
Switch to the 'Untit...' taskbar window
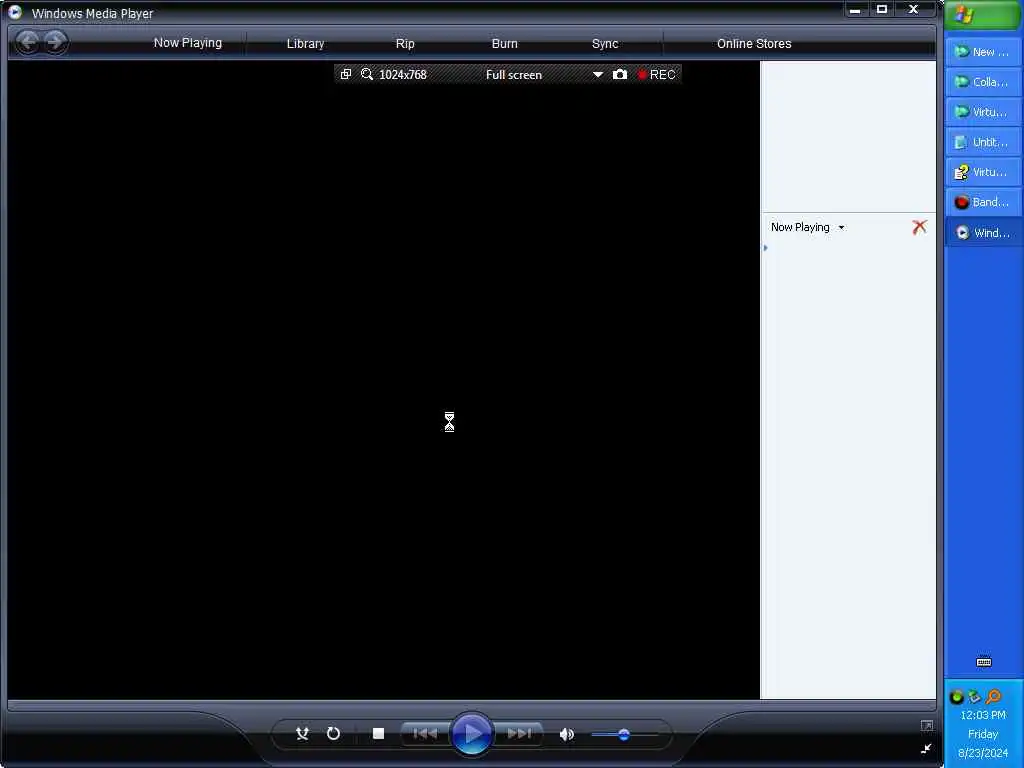coord(983,142)
